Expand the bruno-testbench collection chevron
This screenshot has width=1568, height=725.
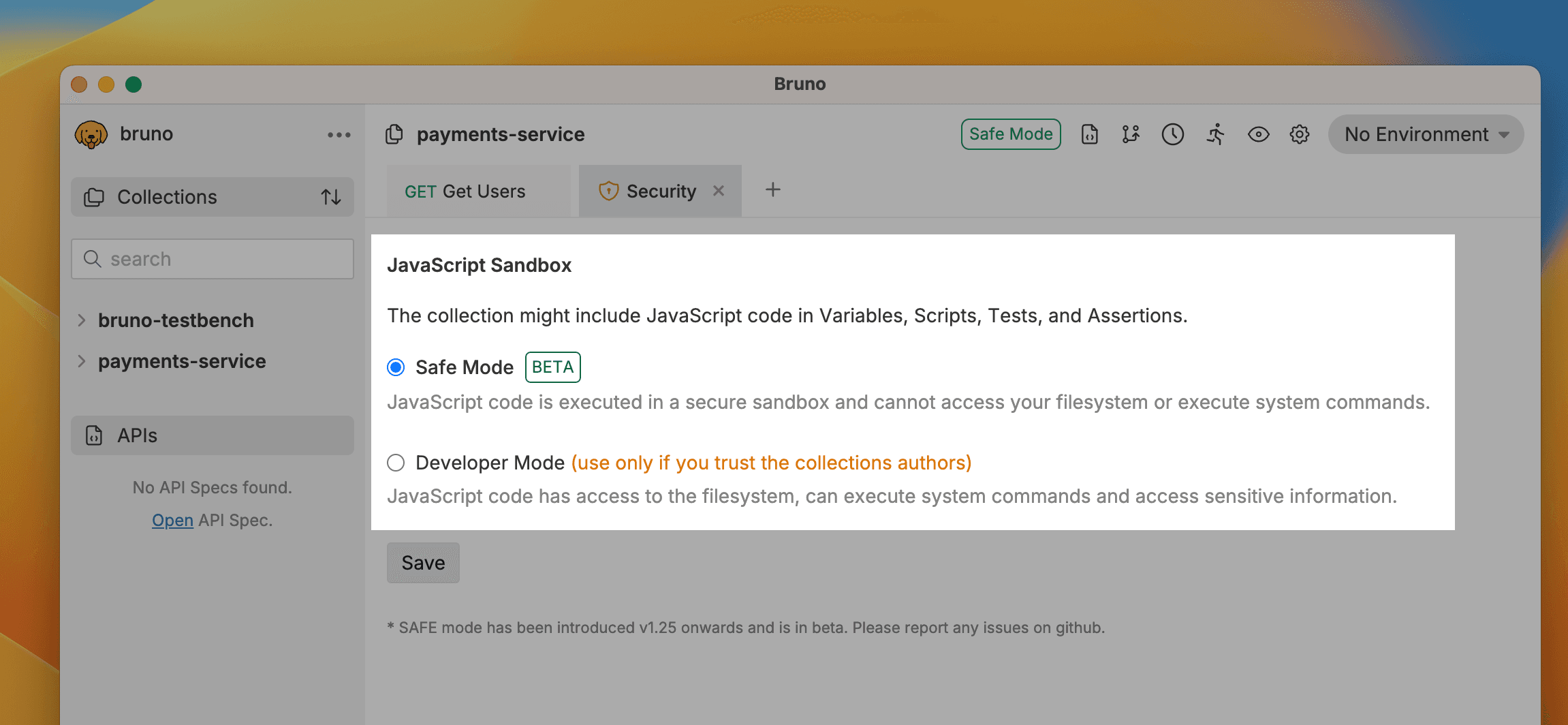(82, 320)
